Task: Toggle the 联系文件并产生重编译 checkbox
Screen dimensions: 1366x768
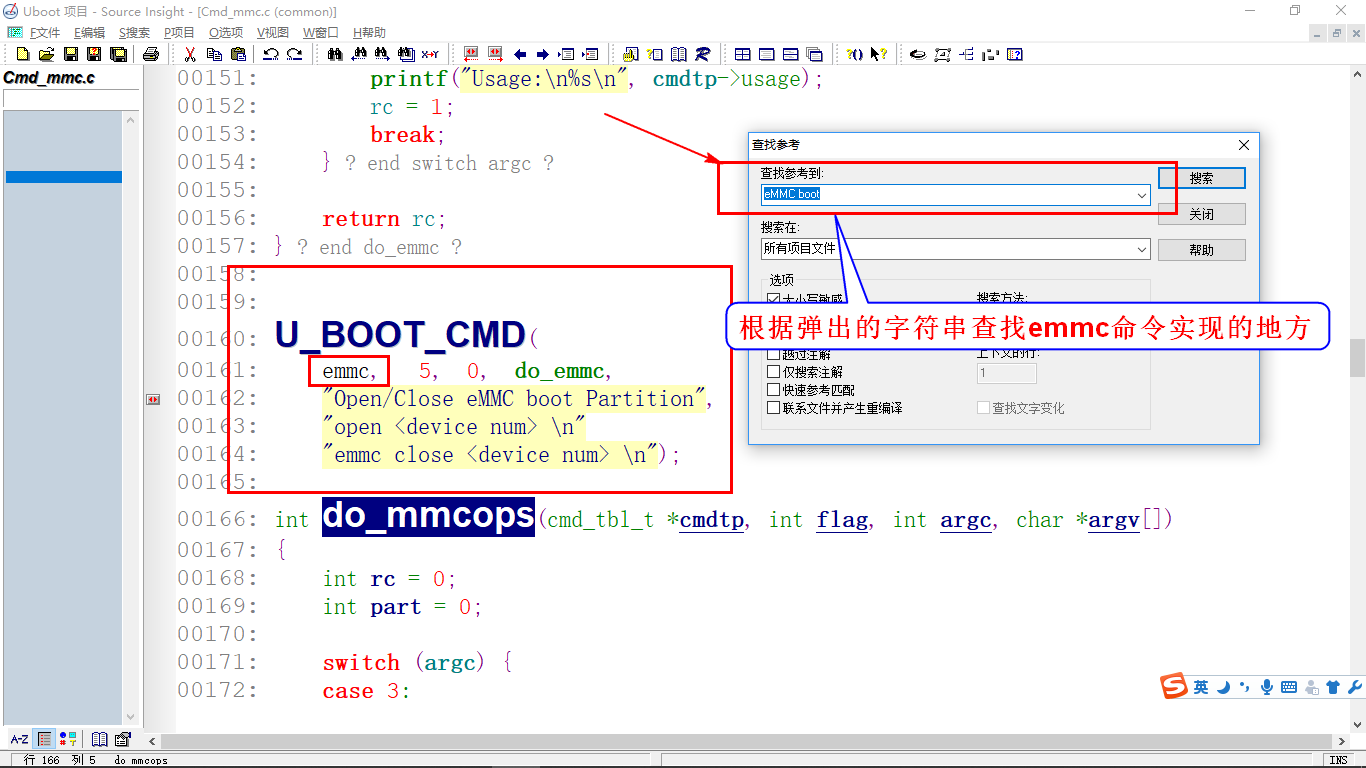Action: (x=773, y=408)
